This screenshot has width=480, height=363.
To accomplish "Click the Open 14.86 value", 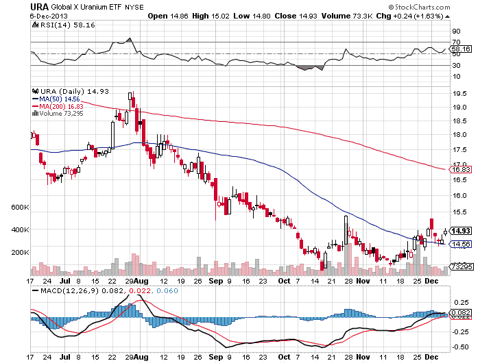I will pyautogui.click(x=168, y=16).
